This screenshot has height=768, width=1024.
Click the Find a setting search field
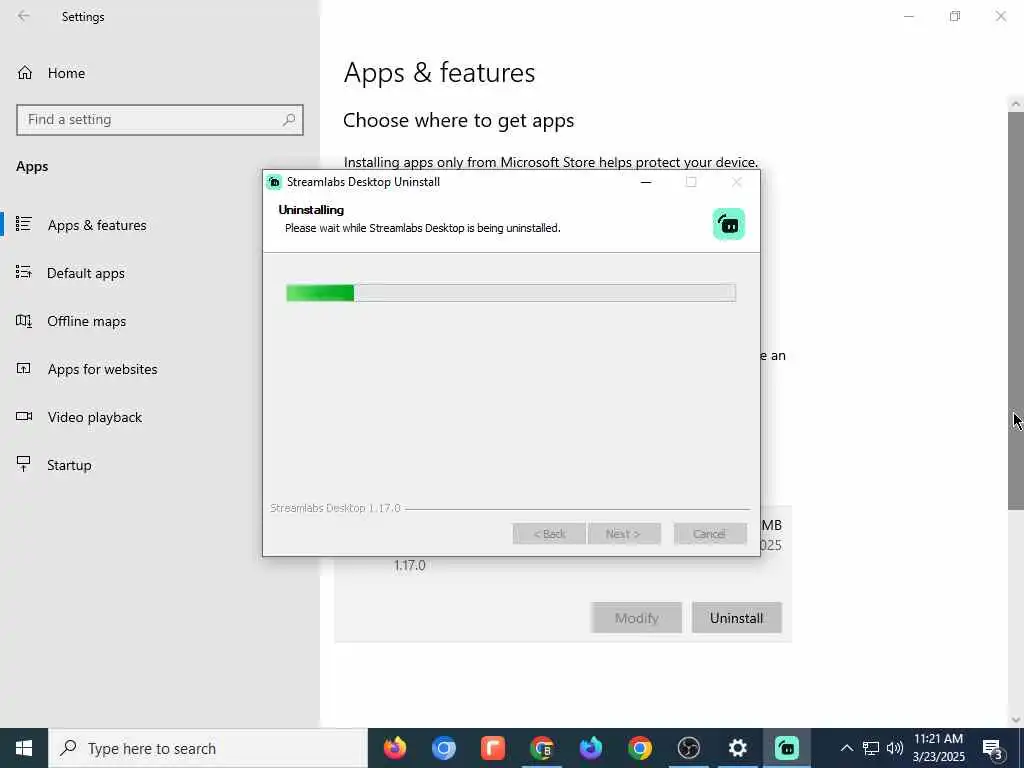(x=159, y=120)
